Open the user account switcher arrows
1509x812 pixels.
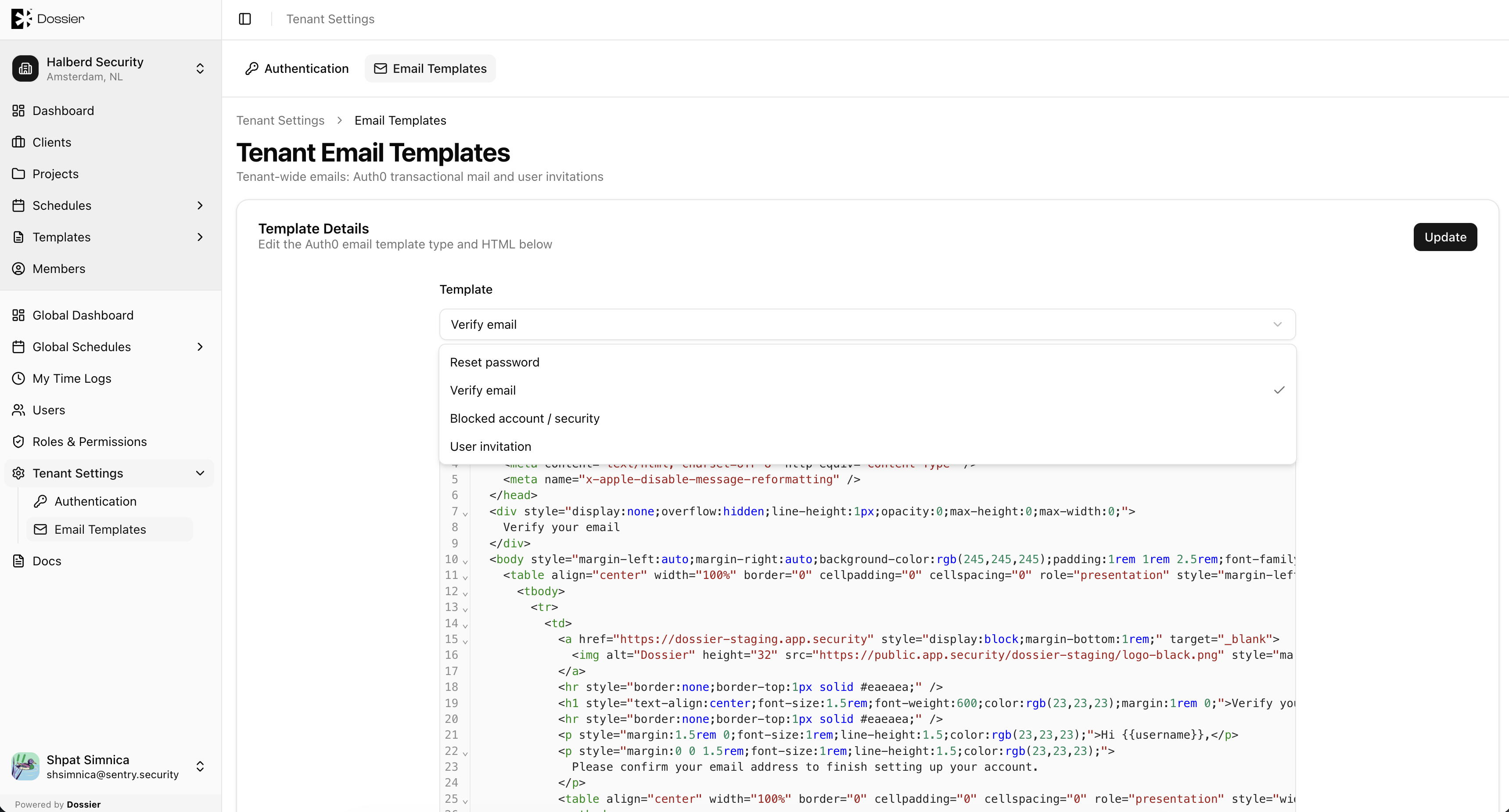pyautogui.click(x=200, y=766)
